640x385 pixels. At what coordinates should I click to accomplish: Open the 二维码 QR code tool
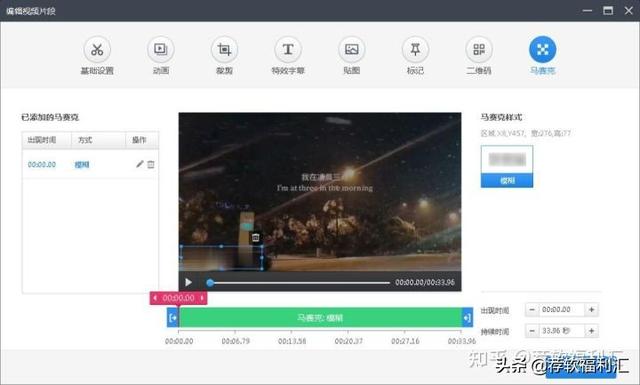(x=479, y=50)
